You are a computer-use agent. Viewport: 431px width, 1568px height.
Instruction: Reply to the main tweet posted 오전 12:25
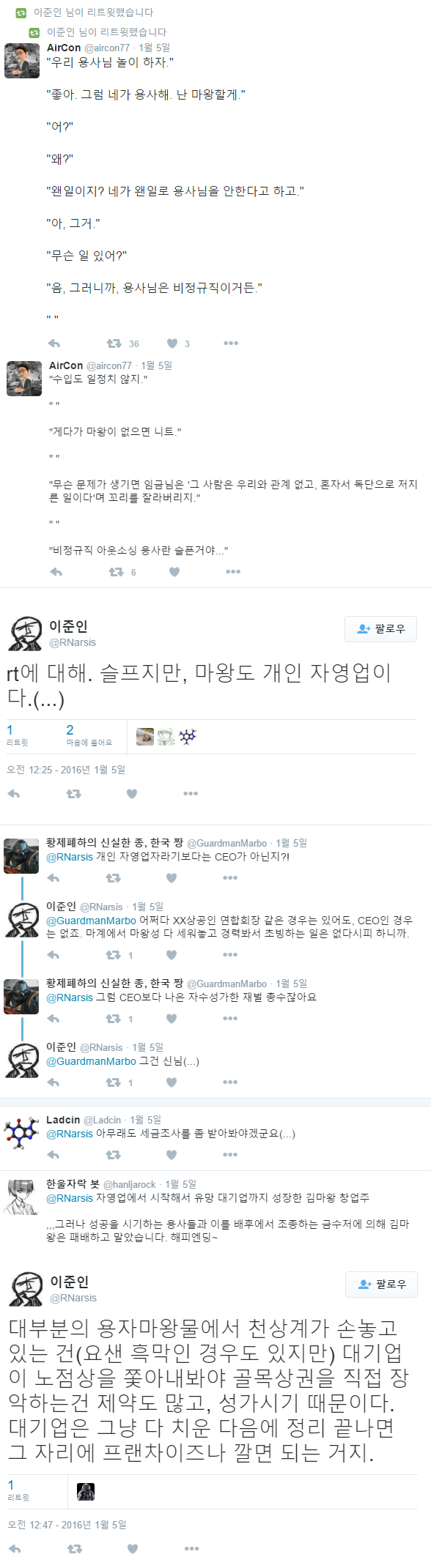point(13,793)
